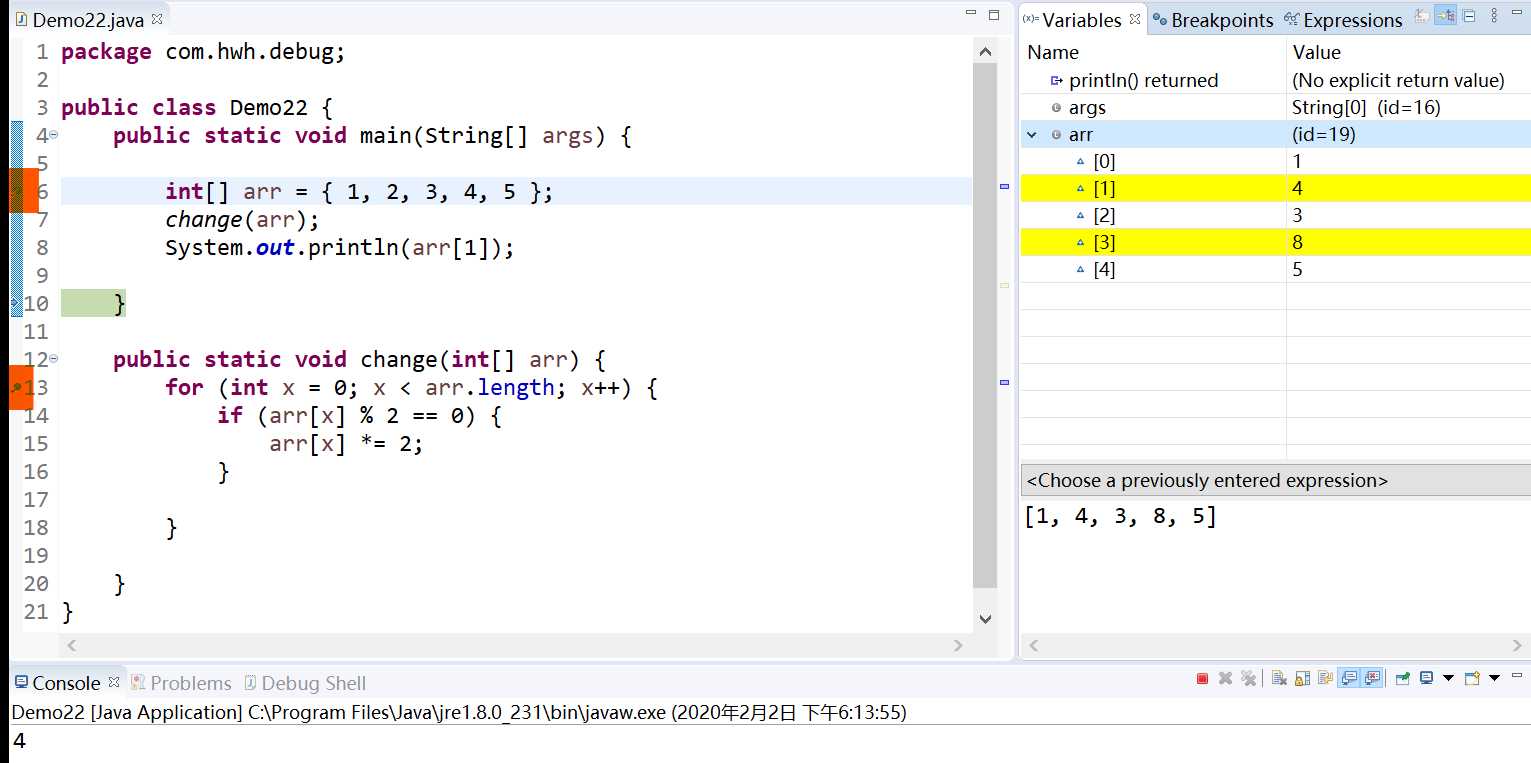Toggle Show Logical Structure in Variables view

[x=1445, y=16]
